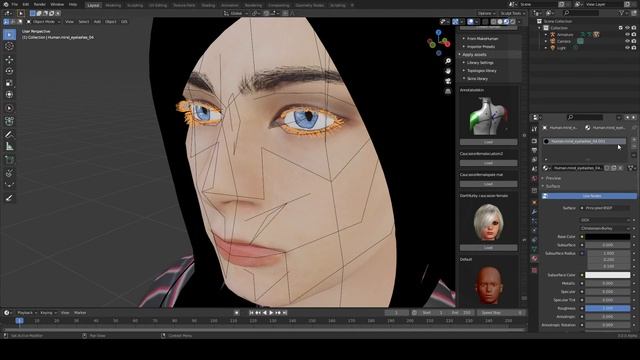Image resolution: width=640 pixels, height=360 pixels.
Task: Open the Modifier wrench properties tab
Action: 534,212
